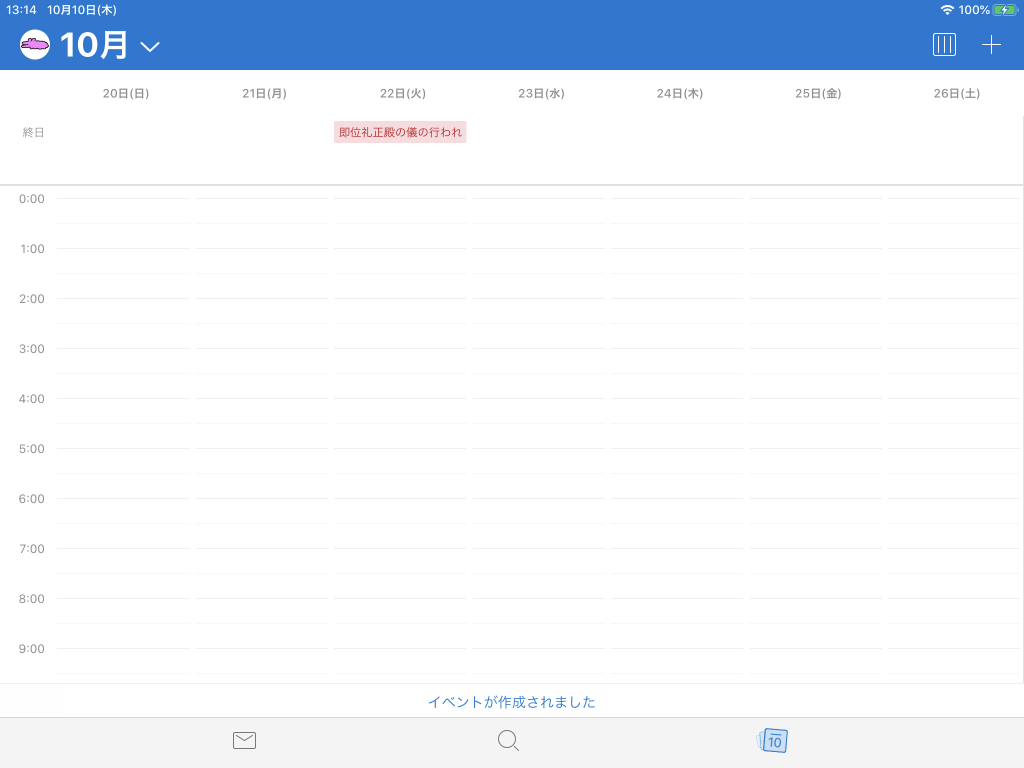Tap the 13:14 status bar clock

point(21,10)
